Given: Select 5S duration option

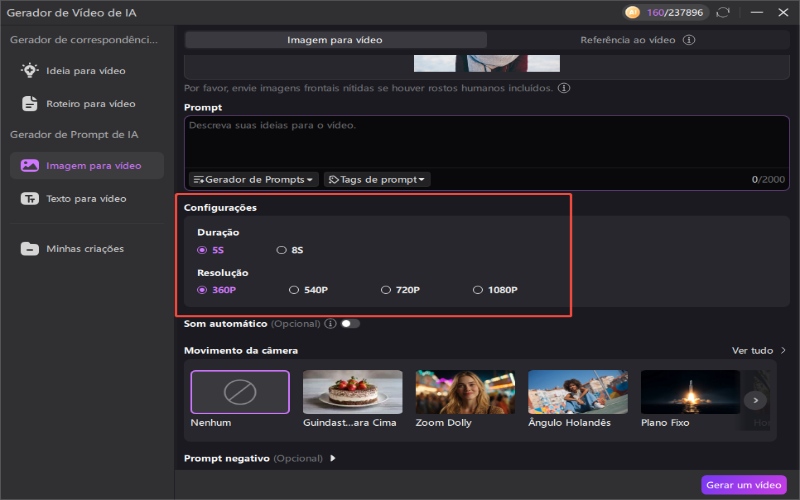Looking at the screenshot, I should [211, 250].
